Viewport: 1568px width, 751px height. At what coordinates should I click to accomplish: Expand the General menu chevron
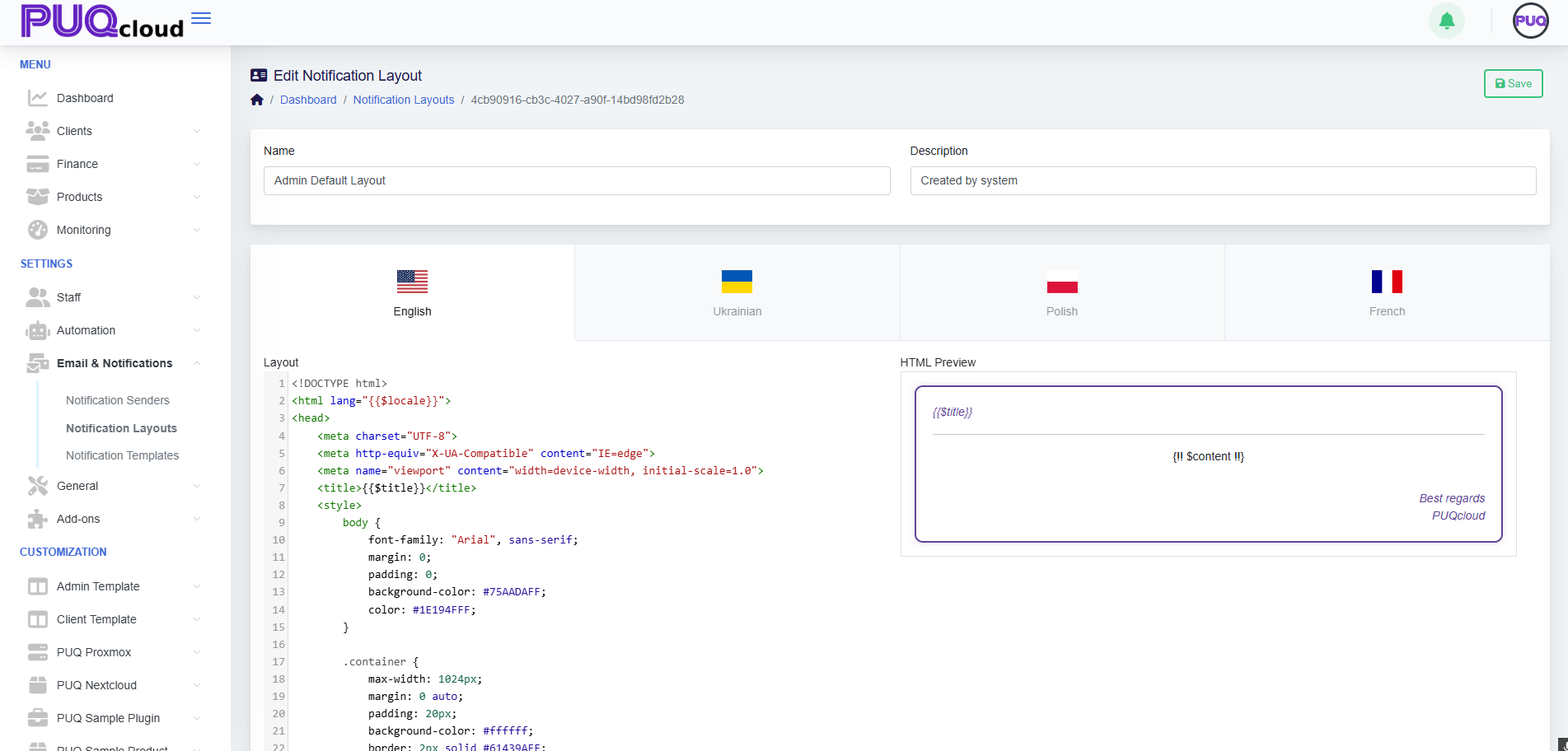(197, 486)
